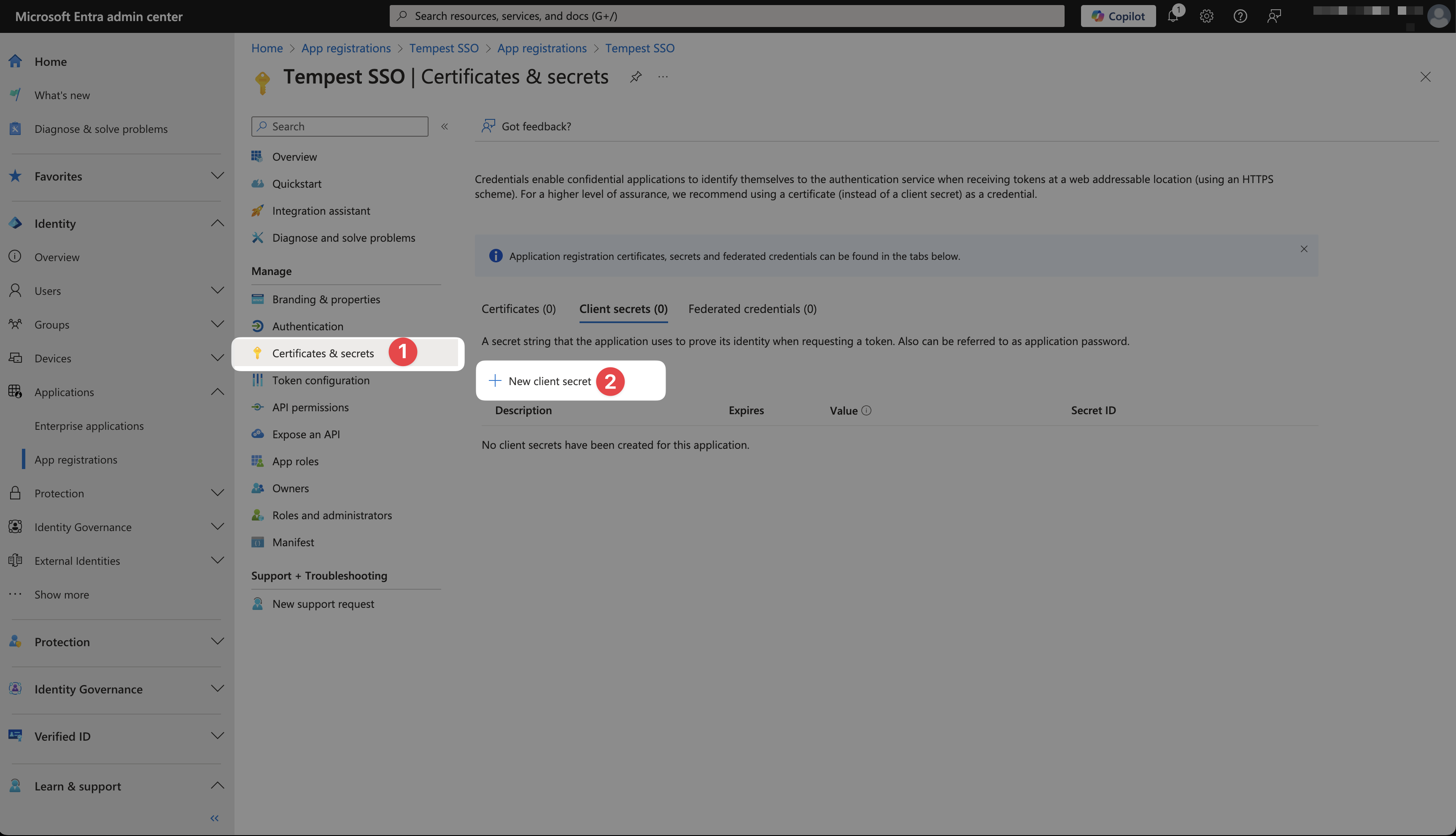Click the Value column info icon

point(866,410)
